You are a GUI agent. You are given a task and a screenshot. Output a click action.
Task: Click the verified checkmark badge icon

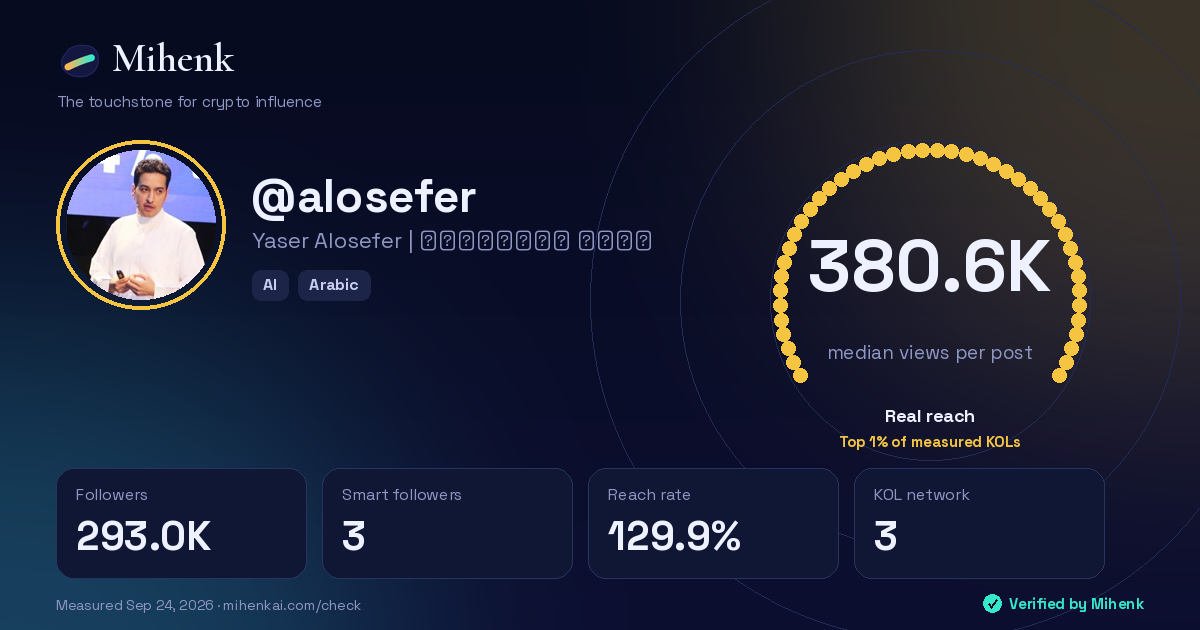(x=992, y=604)
